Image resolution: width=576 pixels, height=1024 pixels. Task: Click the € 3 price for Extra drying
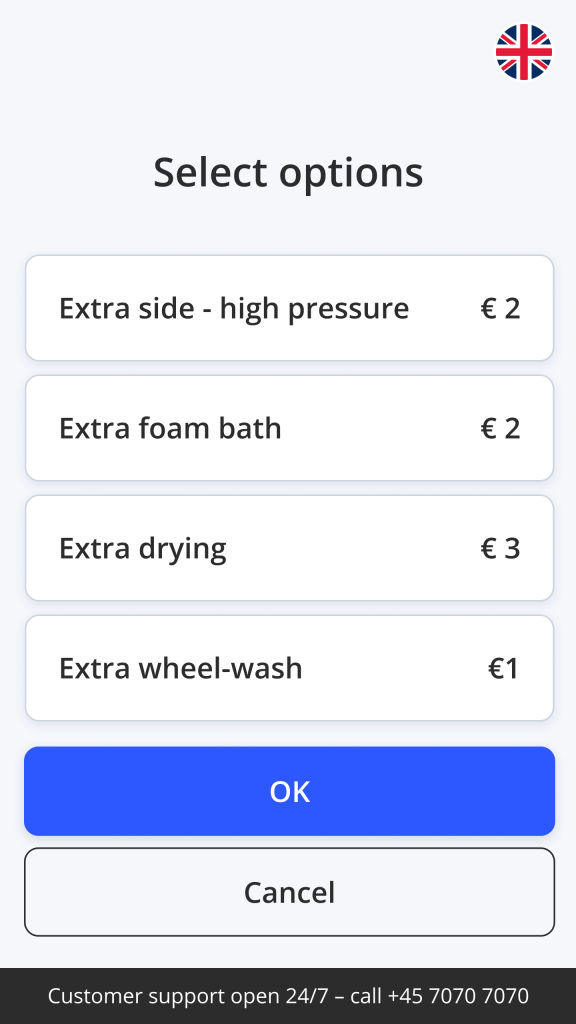coord(500,549)
